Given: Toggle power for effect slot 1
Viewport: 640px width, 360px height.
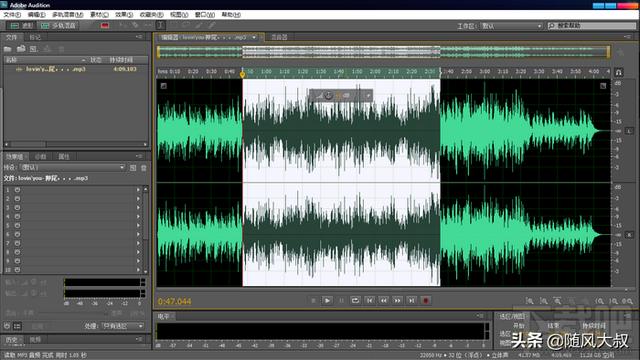Looking at the screenshot, I should (17, 190).
